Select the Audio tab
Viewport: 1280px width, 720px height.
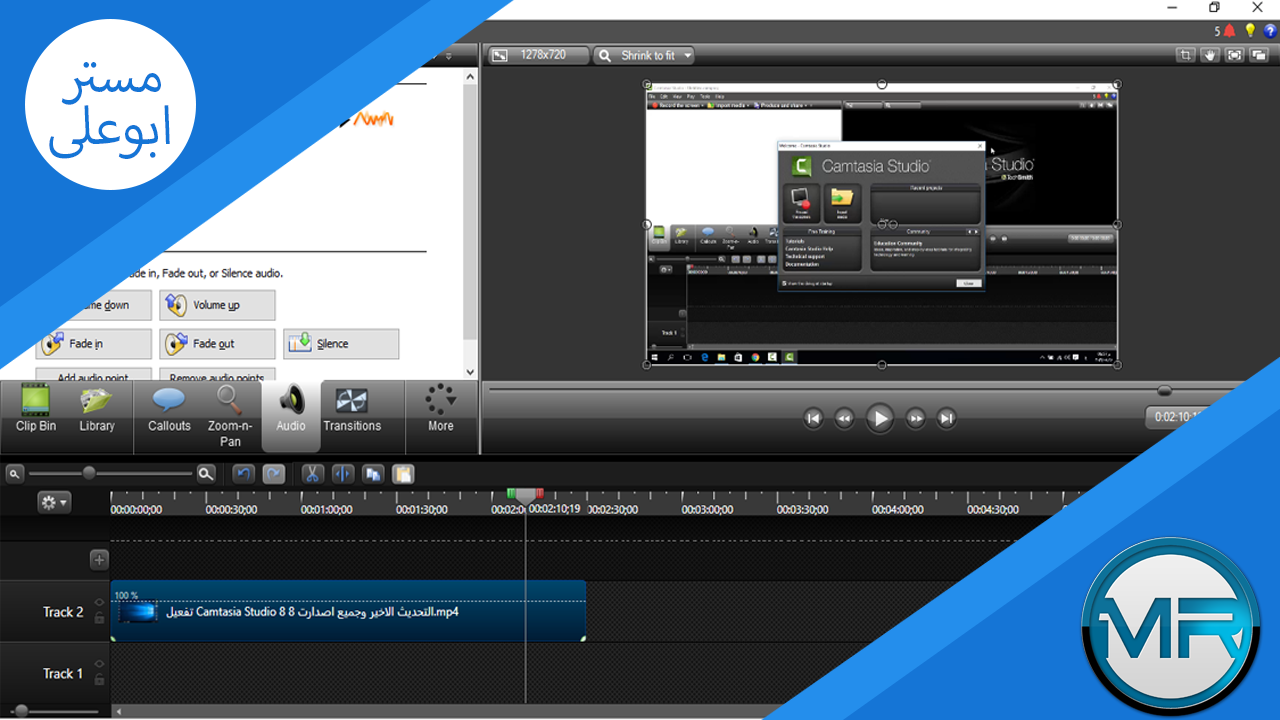tap(291, 415)
